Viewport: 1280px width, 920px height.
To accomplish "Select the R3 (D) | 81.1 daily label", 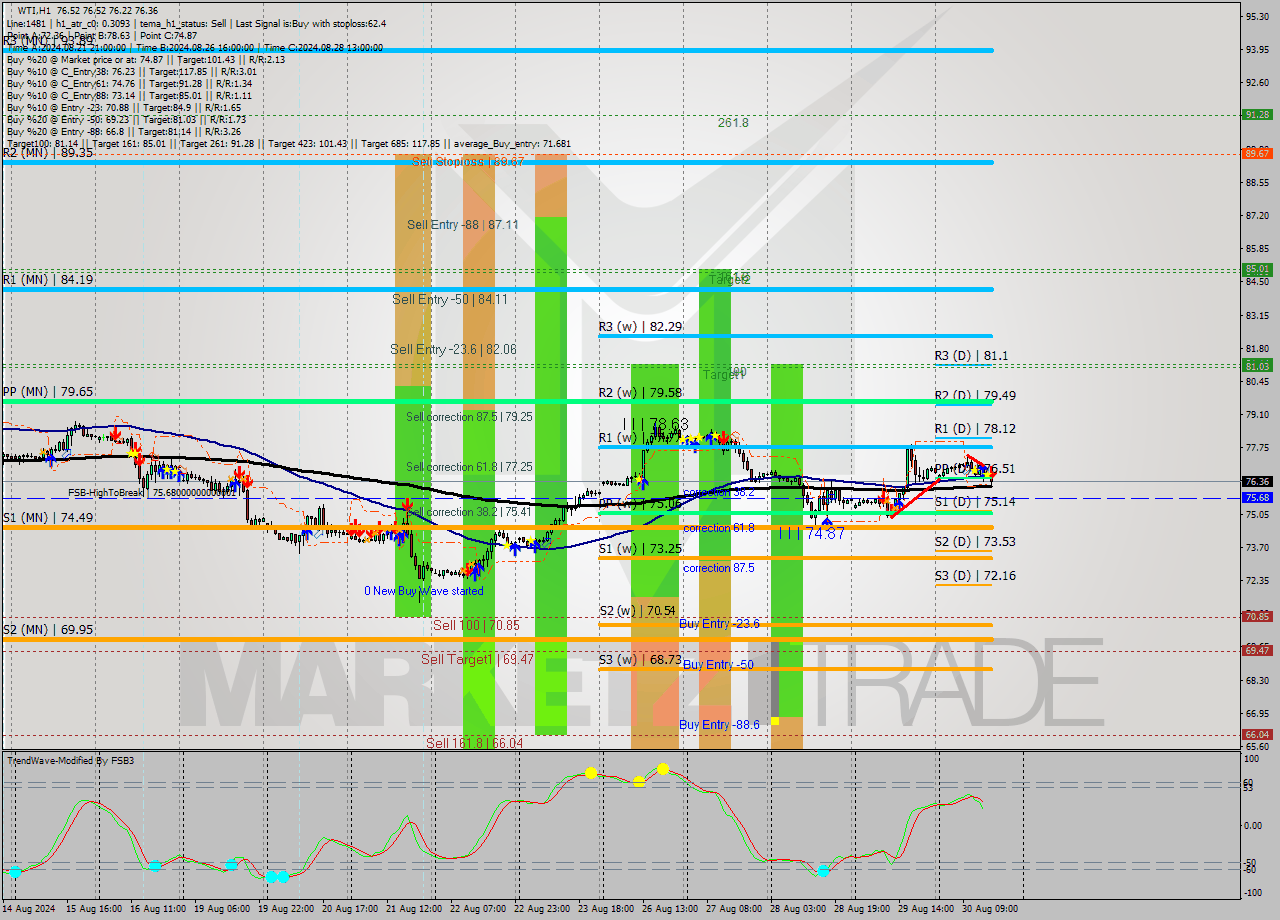I will [971, 356].
